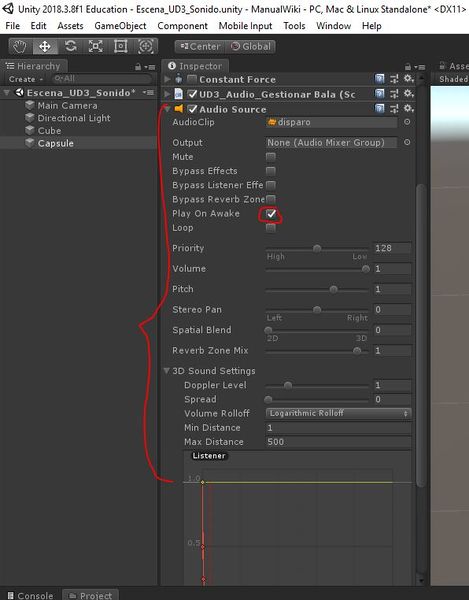Disable the UD3_Audio_Gestionar Bala script checkbox
The image size is (469, 600).
192,94
